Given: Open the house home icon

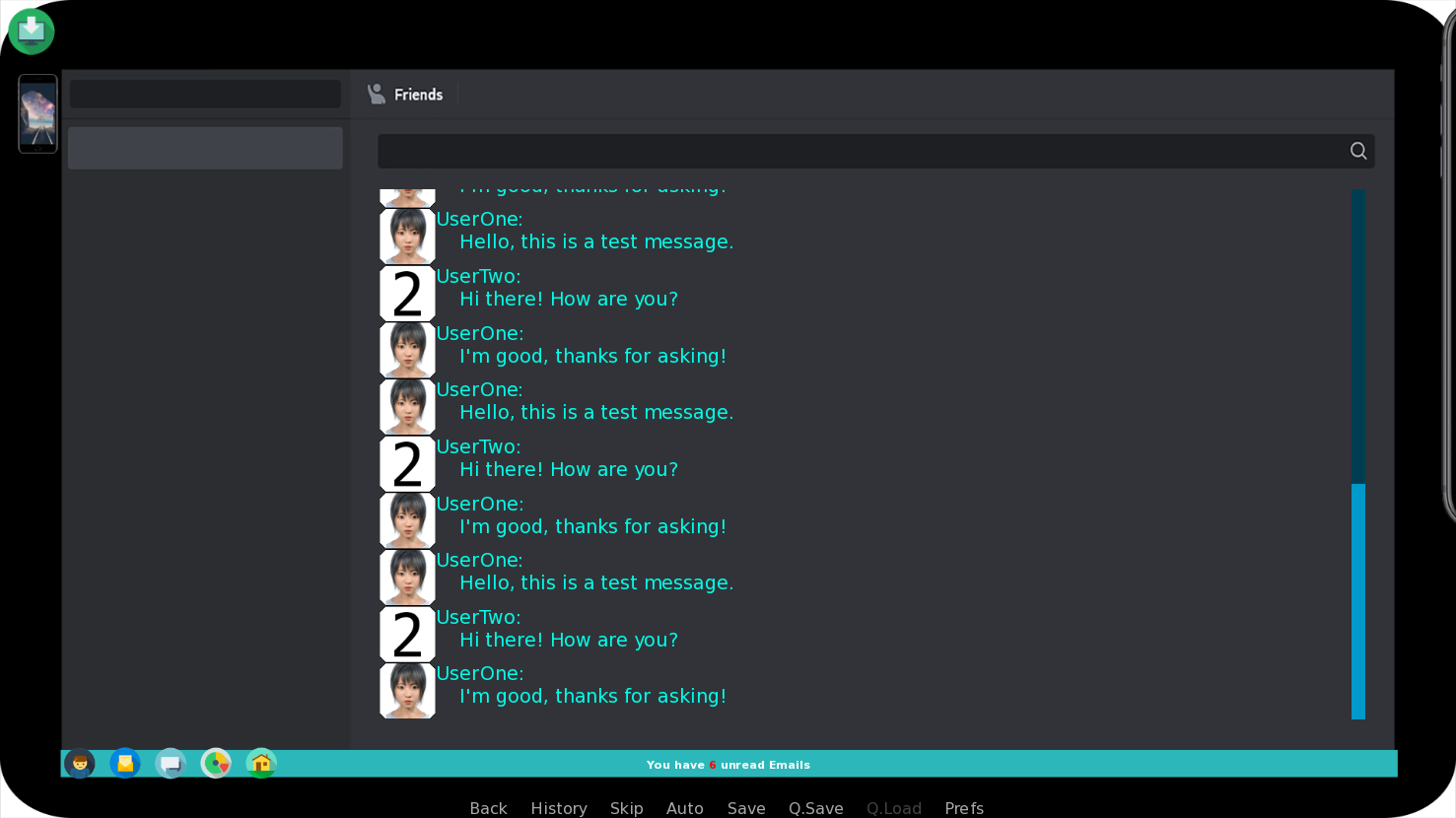Looking at the screenshot, I should tap(261, 763).
